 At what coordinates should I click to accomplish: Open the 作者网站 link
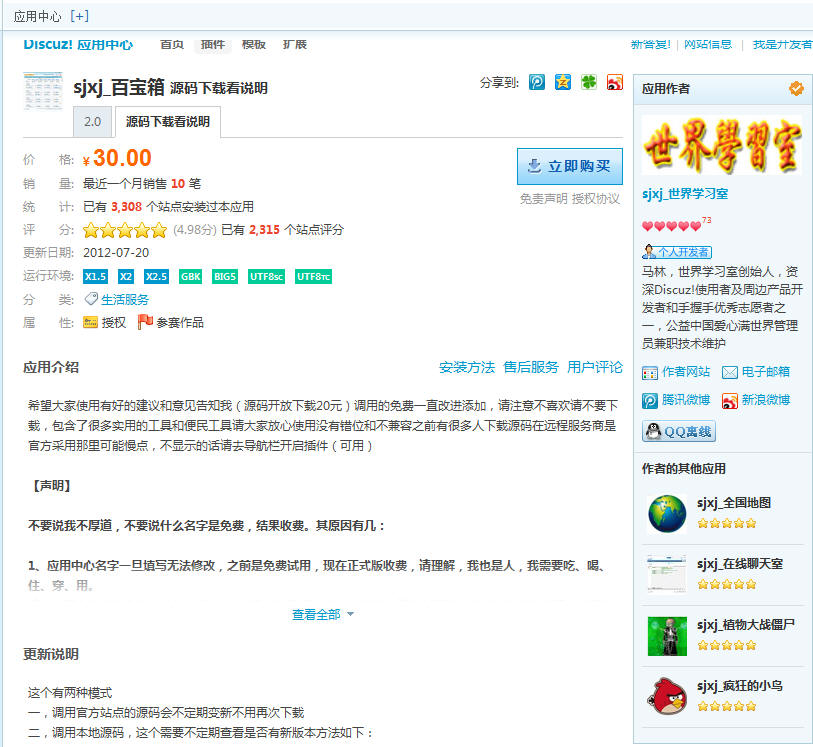point(676,372)
